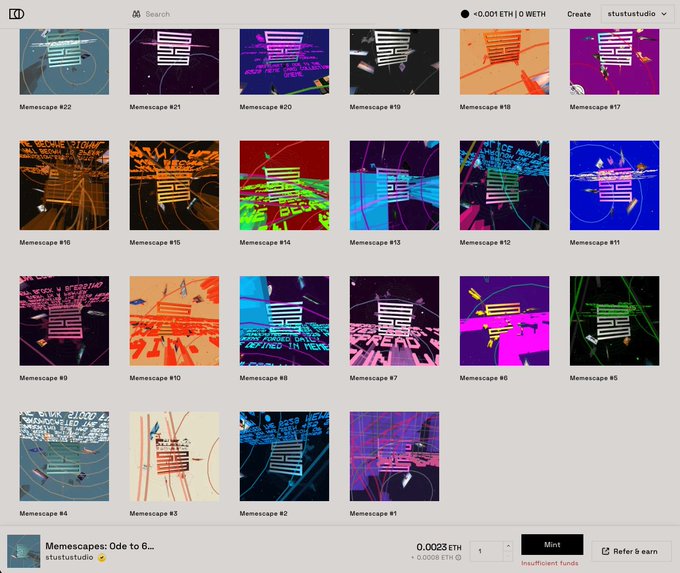The image size is (680, 573).
Task: Decrease mint quantity with down stepper arrow
Action: [508, 556]
